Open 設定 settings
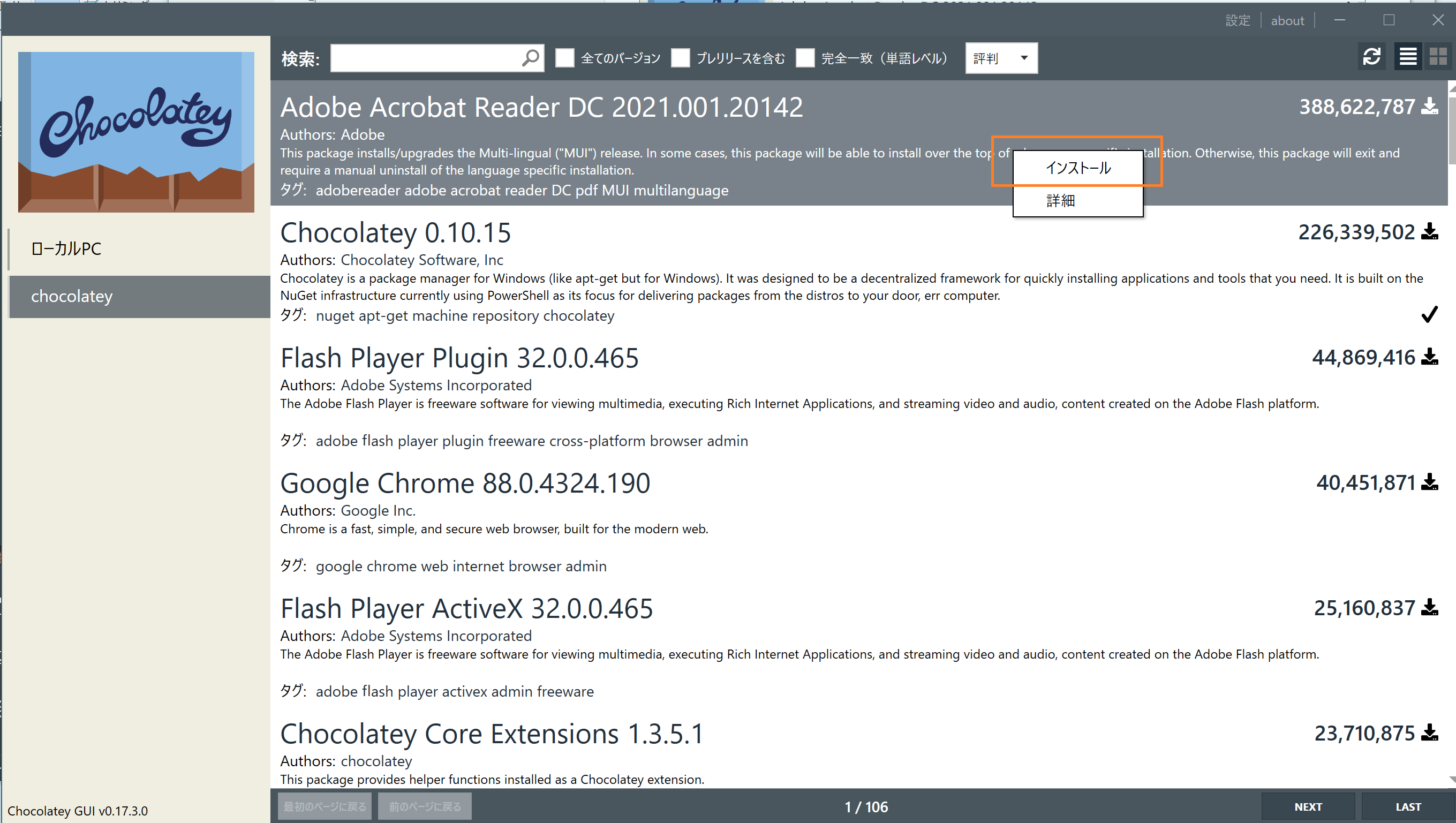 point(1238,21)
